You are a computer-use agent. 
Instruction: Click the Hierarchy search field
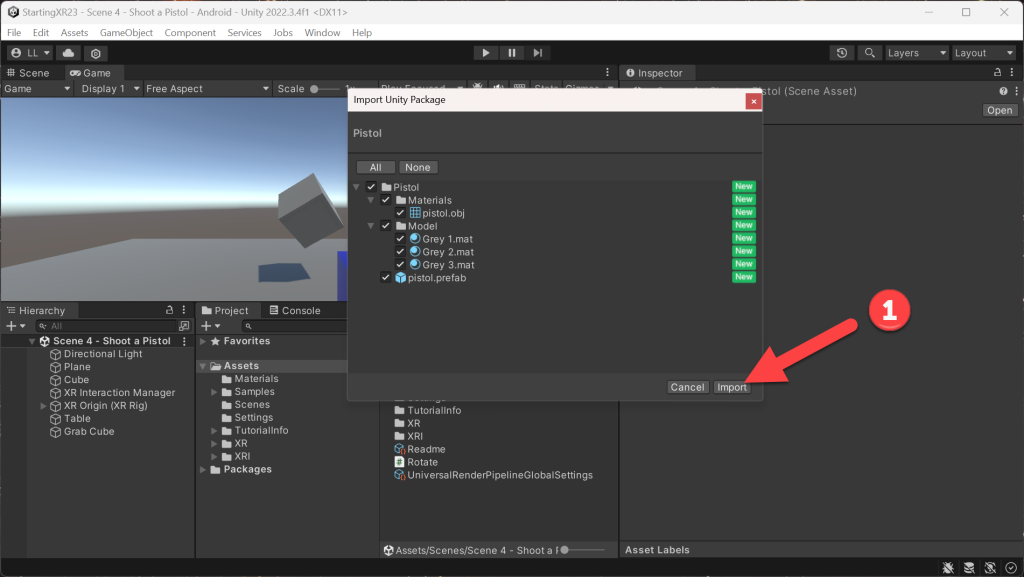coord(107,326)
